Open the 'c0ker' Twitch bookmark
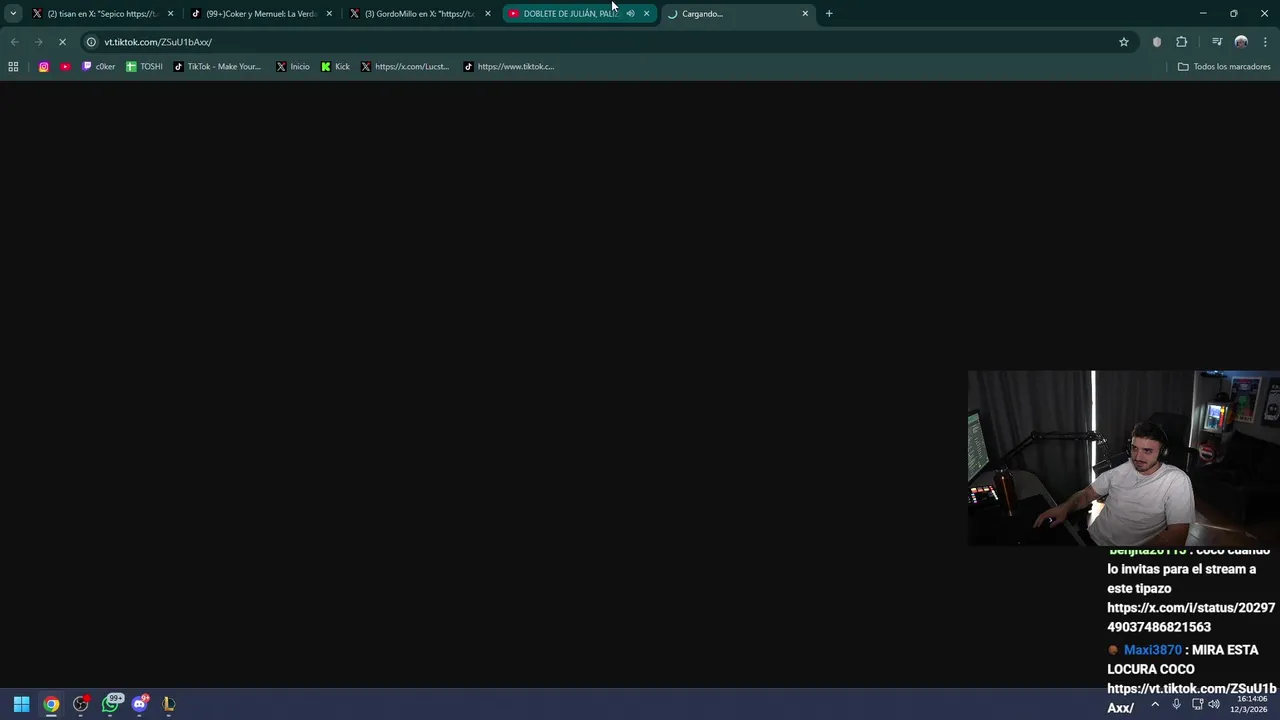 click(99, 67)
